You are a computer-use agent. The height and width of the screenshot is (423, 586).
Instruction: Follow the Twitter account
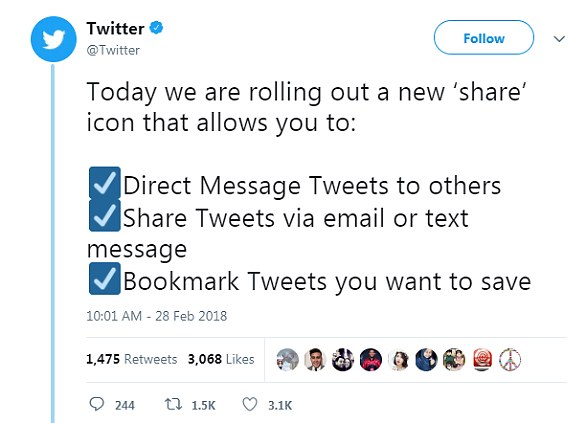[x=484, y=38]
